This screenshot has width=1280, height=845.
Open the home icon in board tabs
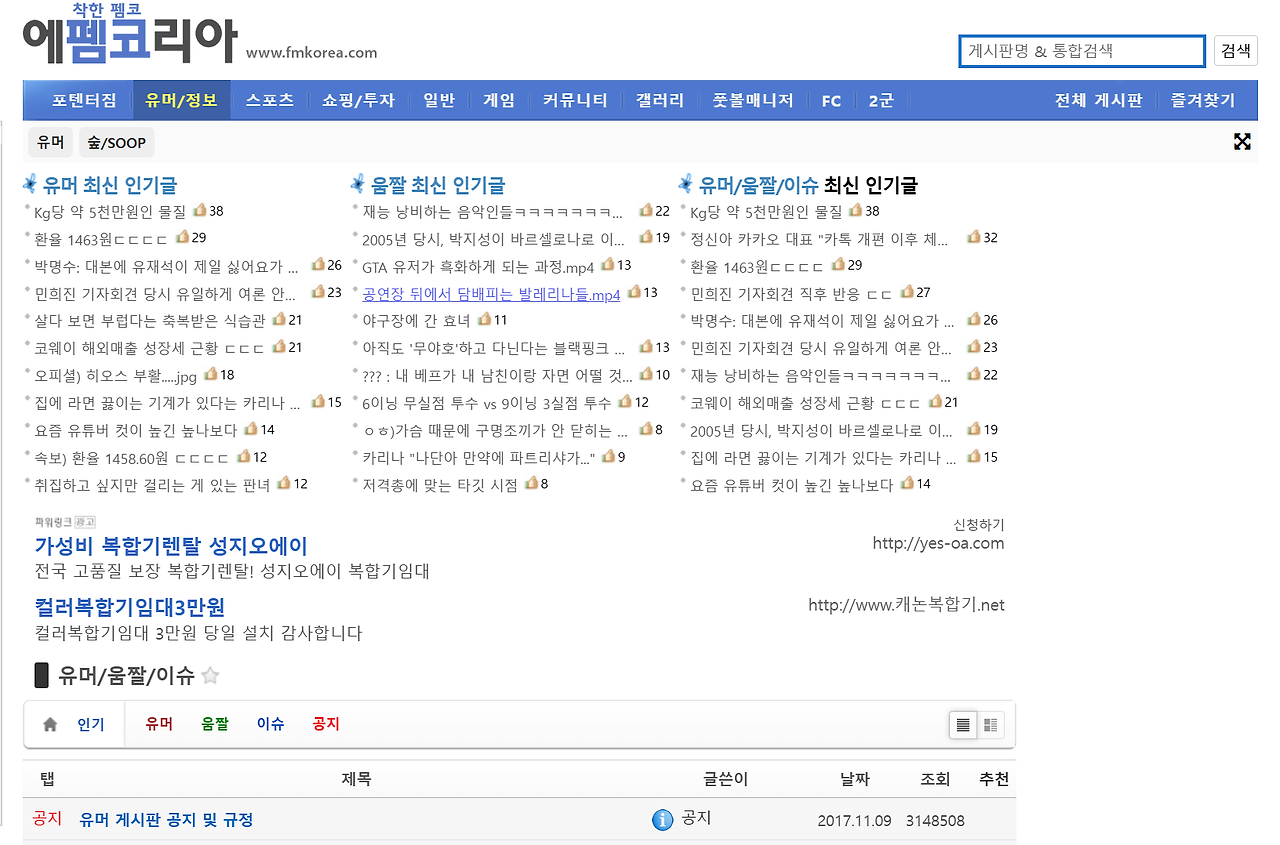50,725
